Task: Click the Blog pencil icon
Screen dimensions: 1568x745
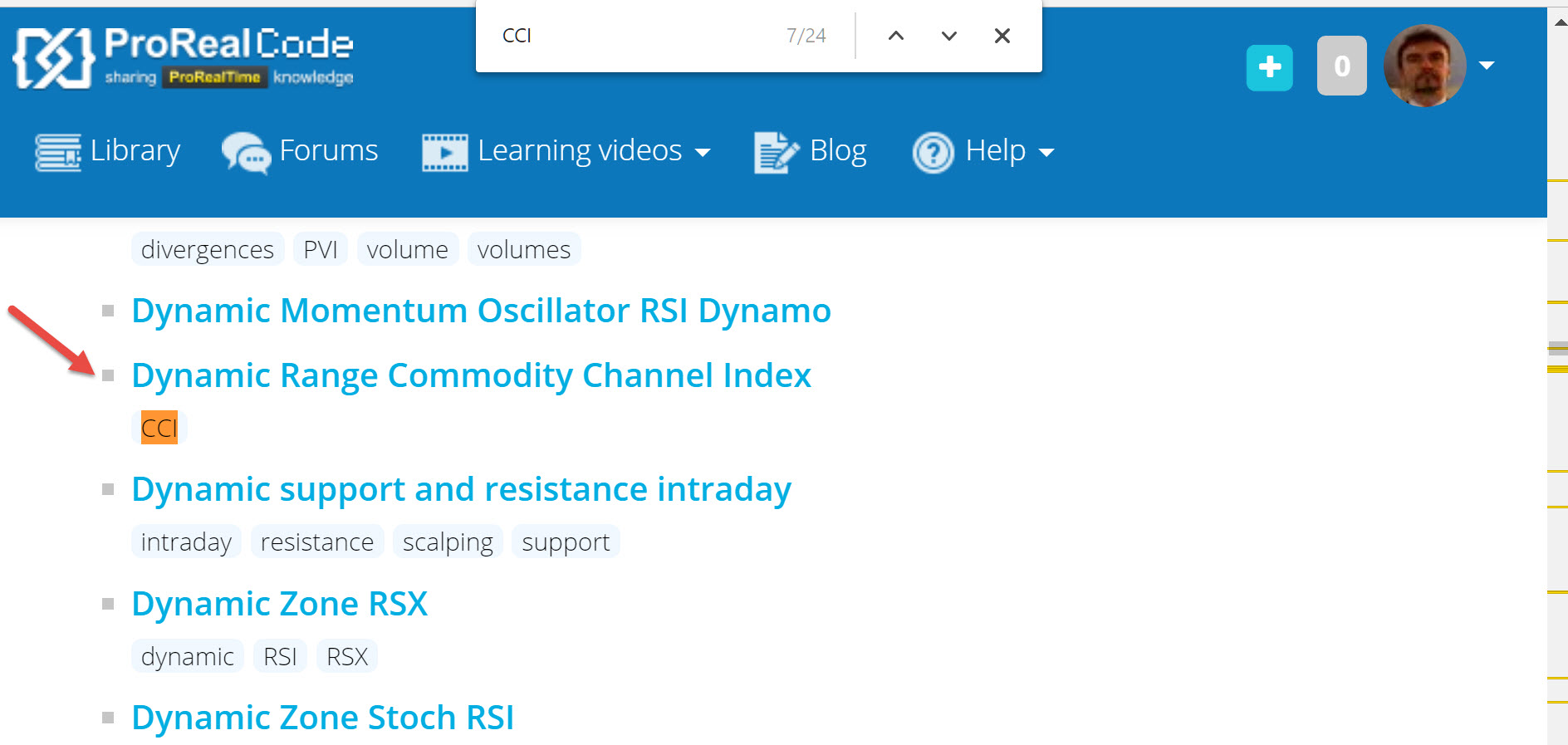Action: (775, 152)
